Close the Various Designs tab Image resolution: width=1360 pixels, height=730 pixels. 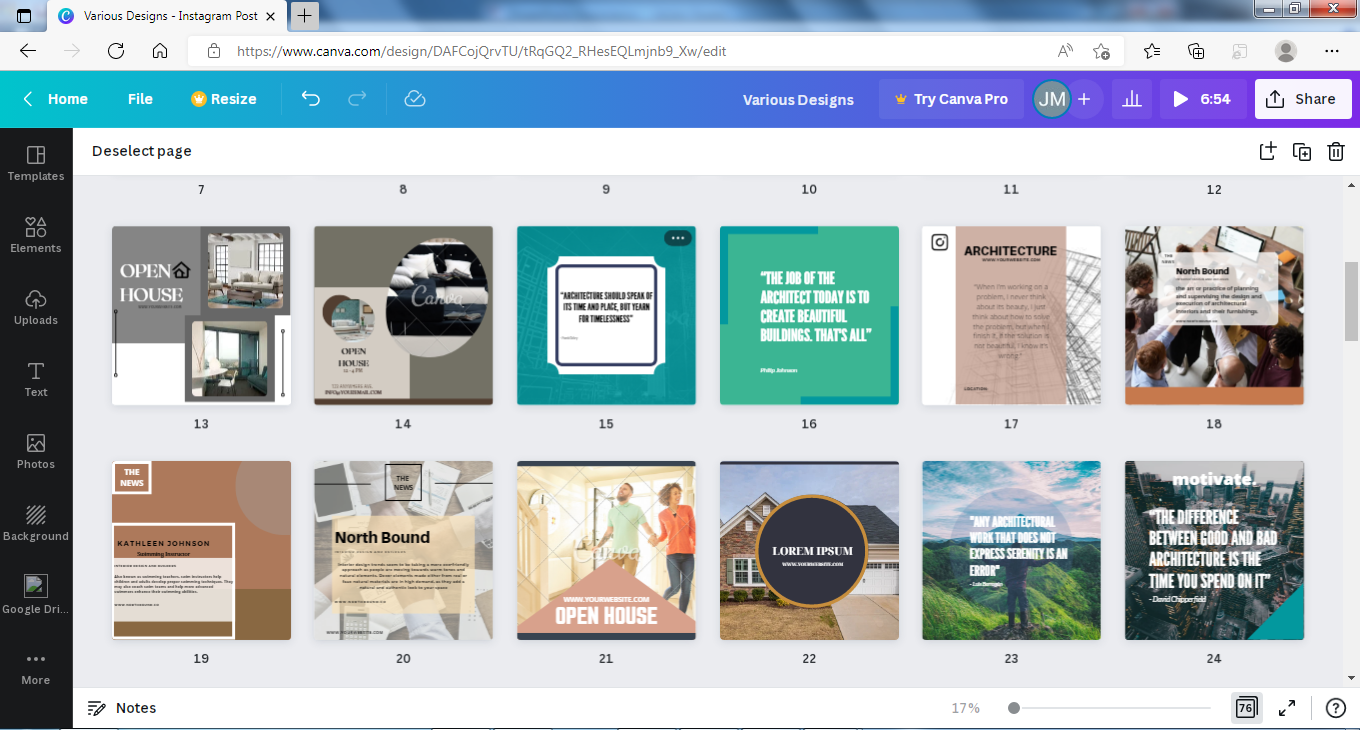click(273, 16)
